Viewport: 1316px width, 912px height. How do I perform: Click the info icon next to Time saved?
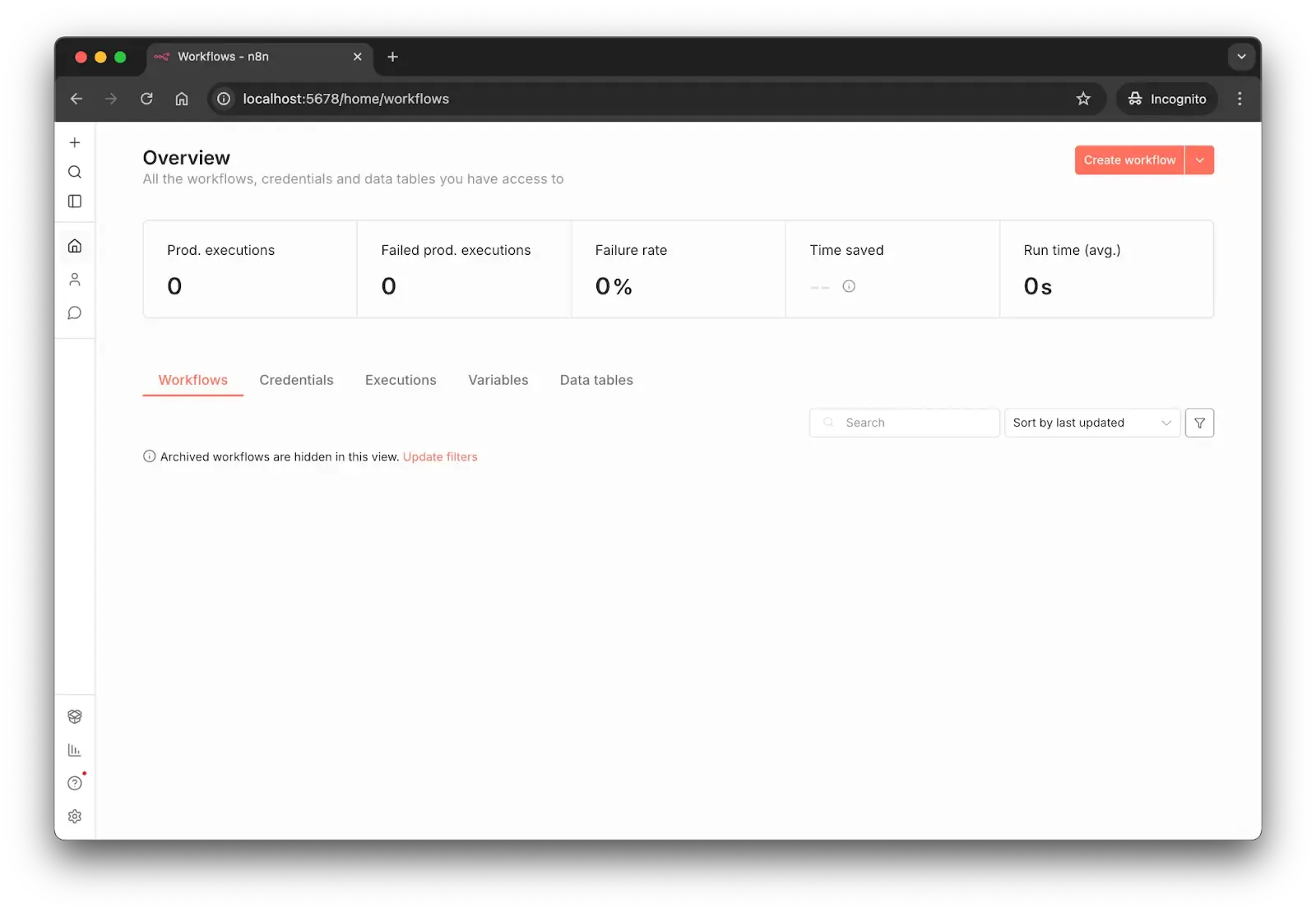849,286
